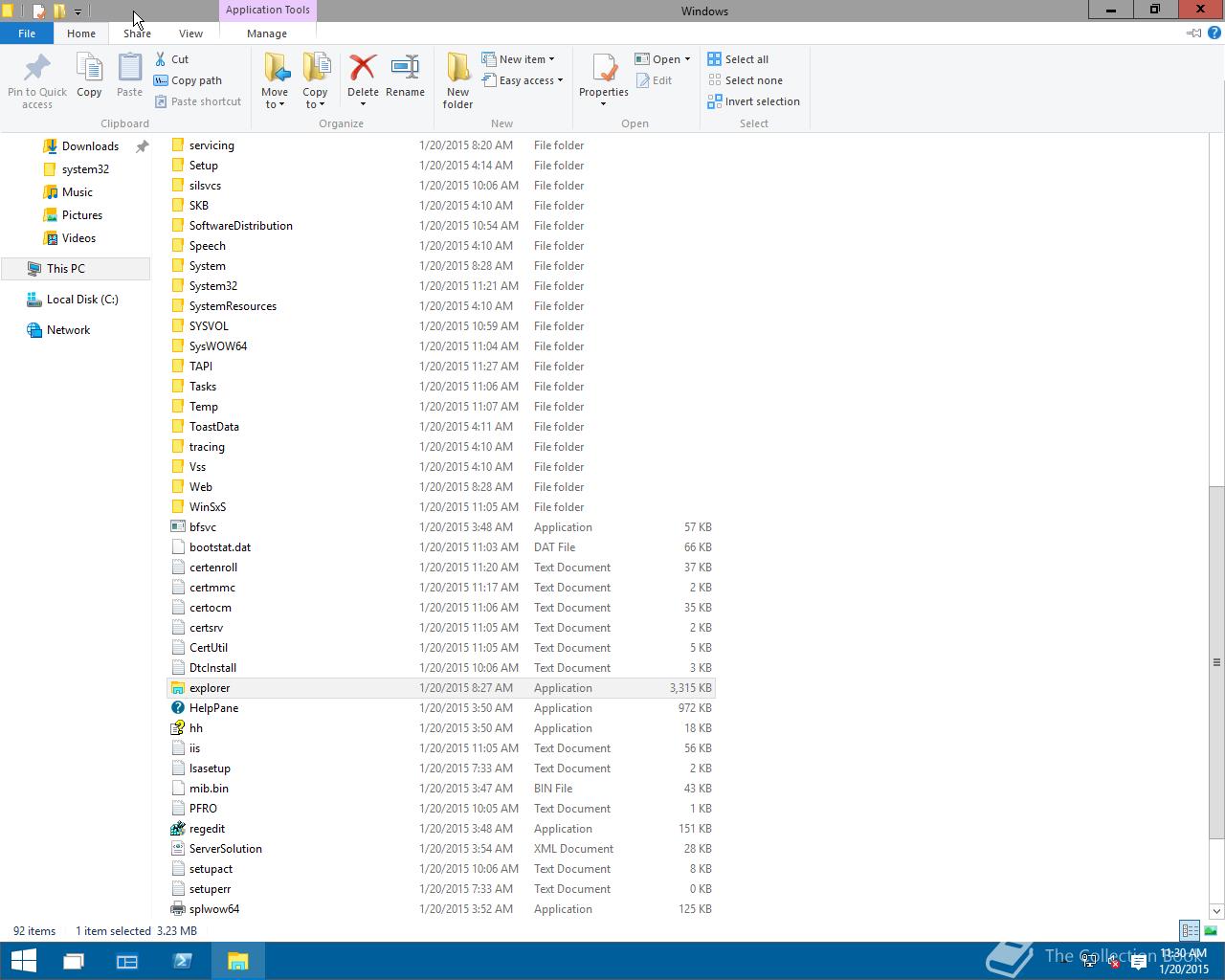Click the network tray icon
The width and height of the screenshot is (1225, 980).
click(x=1089, y=963)
